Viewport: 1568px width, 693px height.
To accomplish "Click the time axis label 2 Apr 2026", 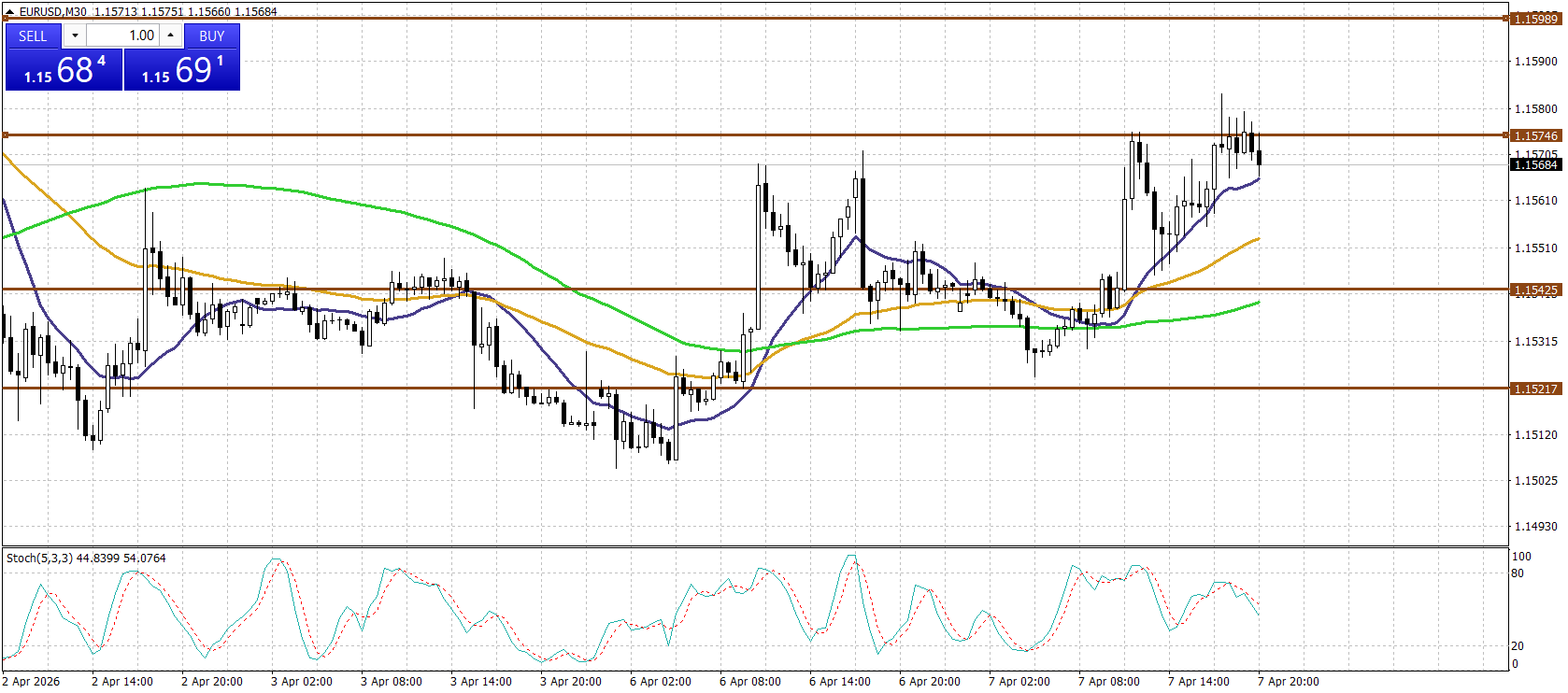I will coord(31,681).
